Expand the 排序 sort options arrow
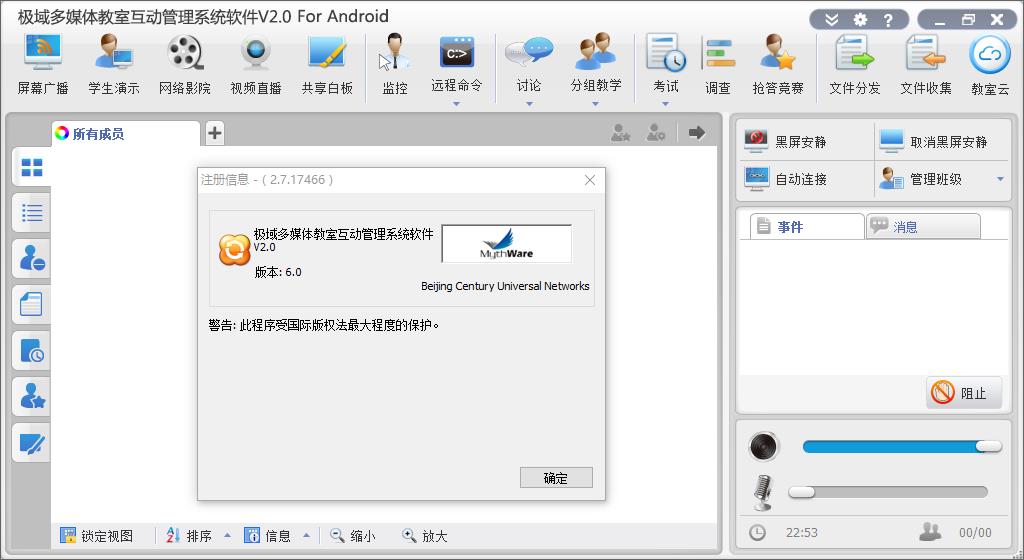This screenshot has height=560, width=1024. (x=227, y=536)
